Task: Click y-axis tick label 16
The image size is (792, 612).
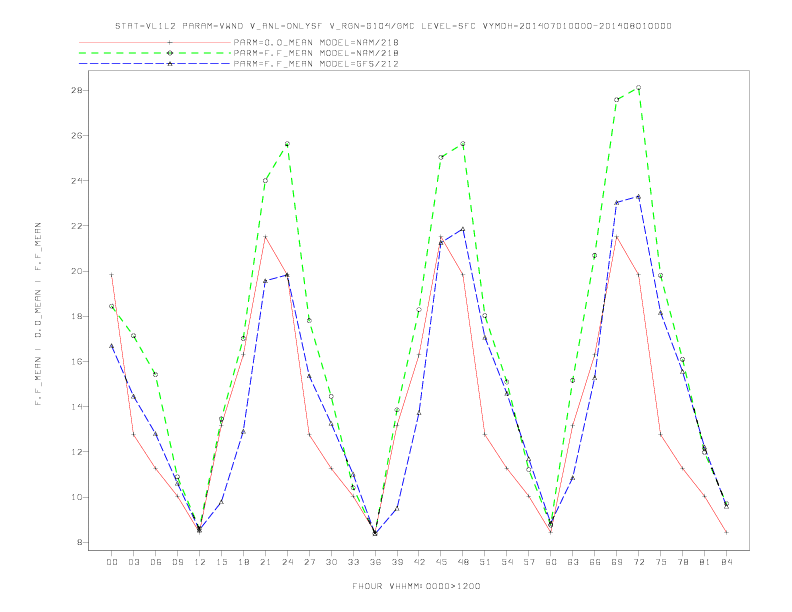Action: pos(77,362)
